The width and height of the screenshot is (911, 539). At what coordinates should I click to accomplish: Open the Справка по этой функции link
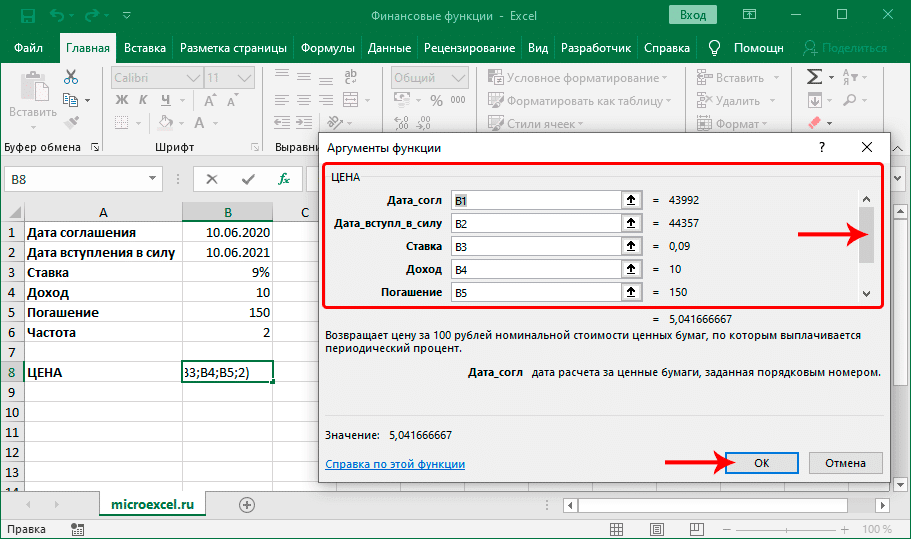pos(395,464)
